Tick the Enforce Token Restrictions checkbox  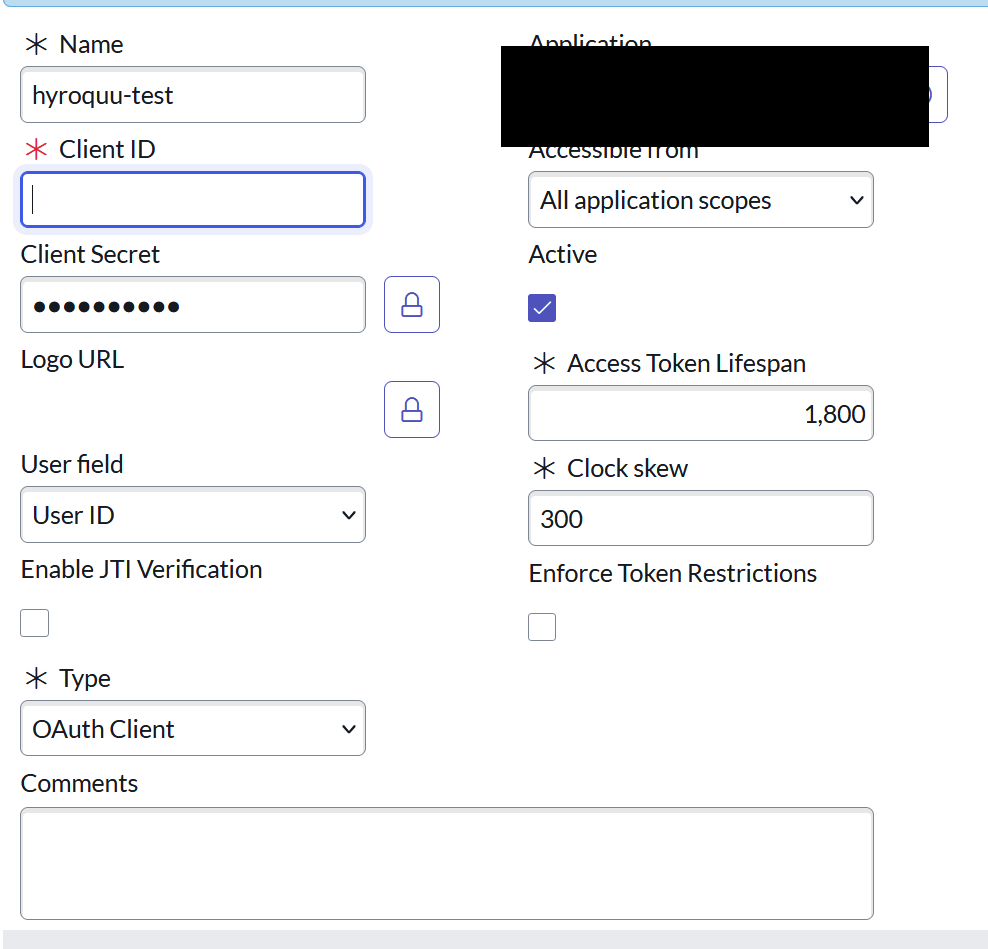[542, 627]
